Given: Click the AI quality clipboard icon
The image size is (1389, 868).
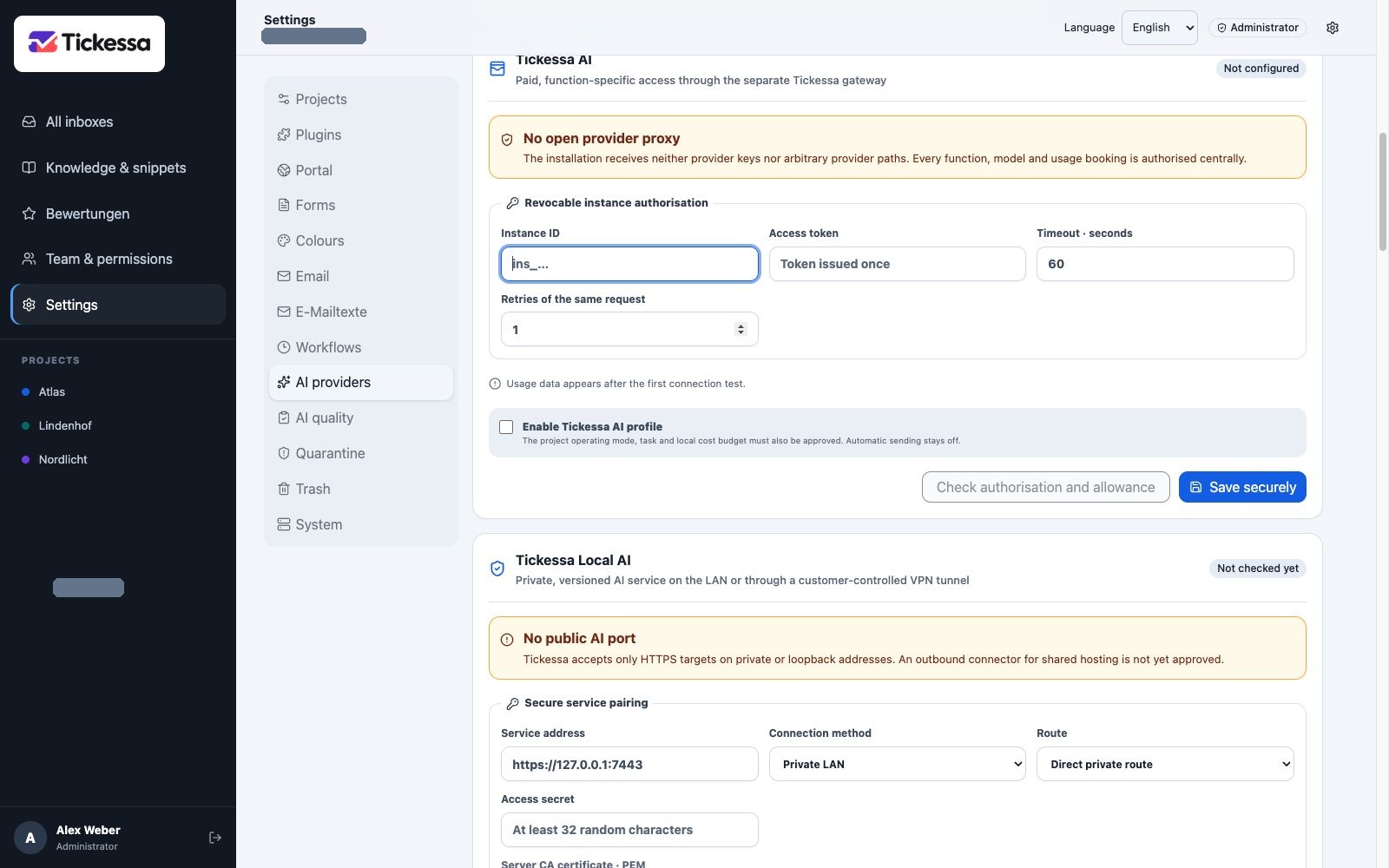Looking at the screenshot, I should [x=283, y=418].
